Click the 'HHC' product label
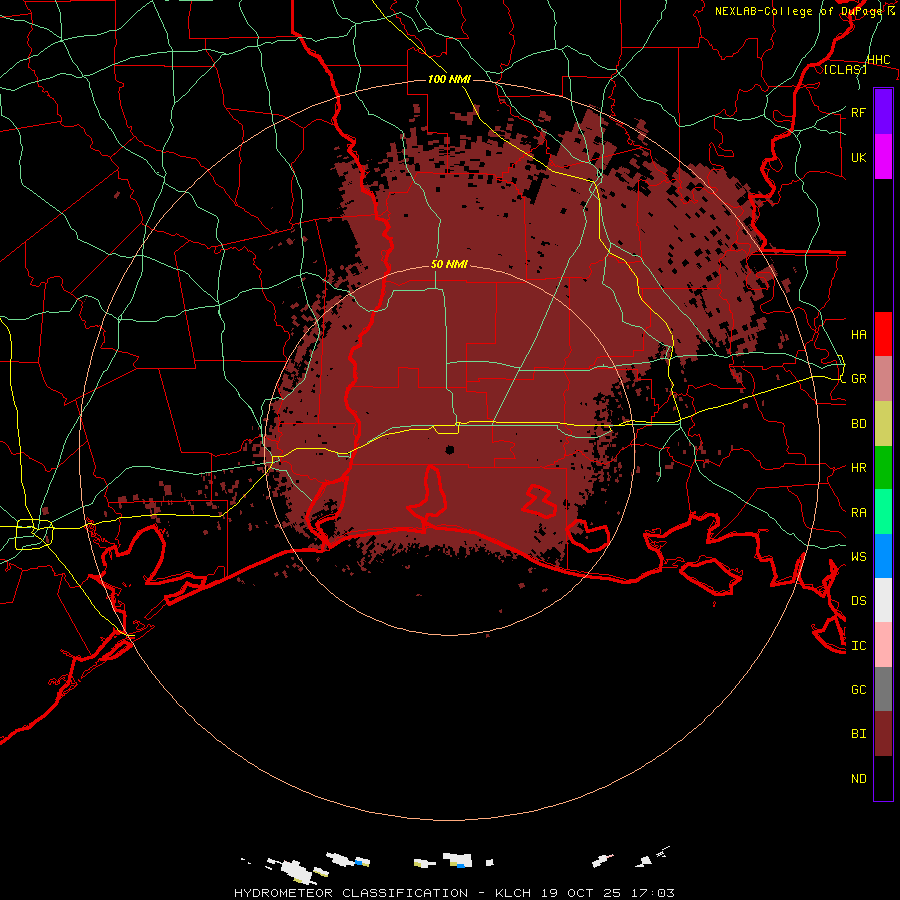Image resolution: width=900 pixels, height=900 pixels. point(879,60)
